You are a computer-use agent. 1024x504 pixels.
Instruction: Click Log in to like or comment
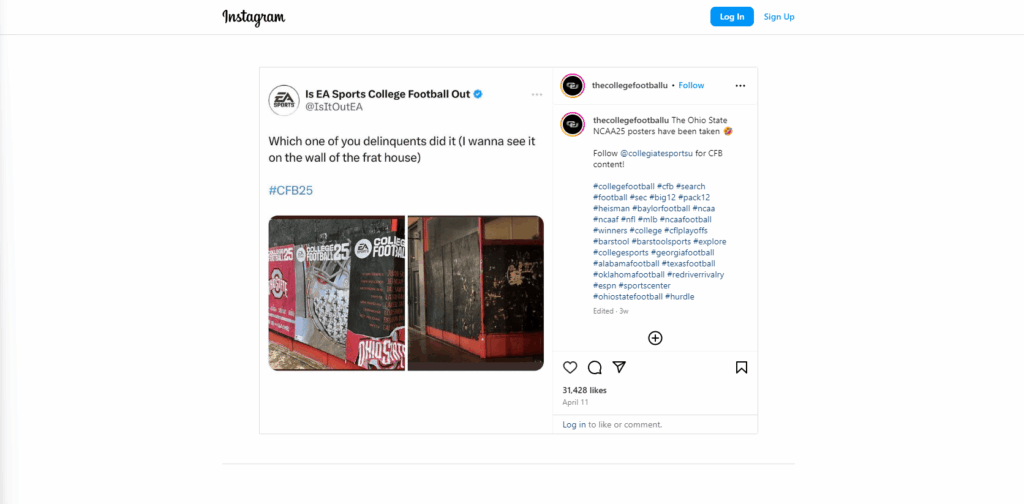574,424
